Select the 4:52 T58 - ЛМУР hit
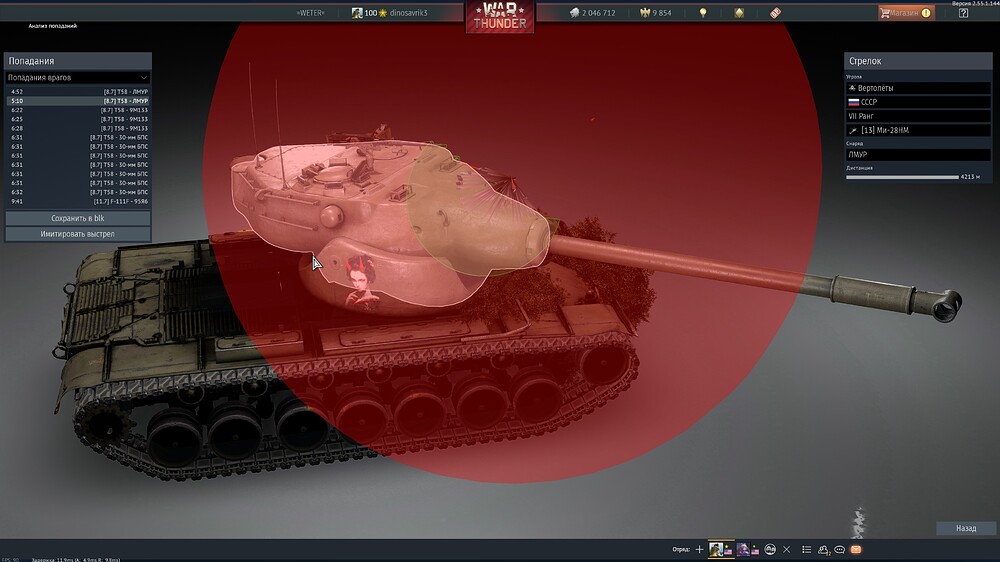Image resolution: width=1000 pixels, height=562 pixels. click(78, 92)
